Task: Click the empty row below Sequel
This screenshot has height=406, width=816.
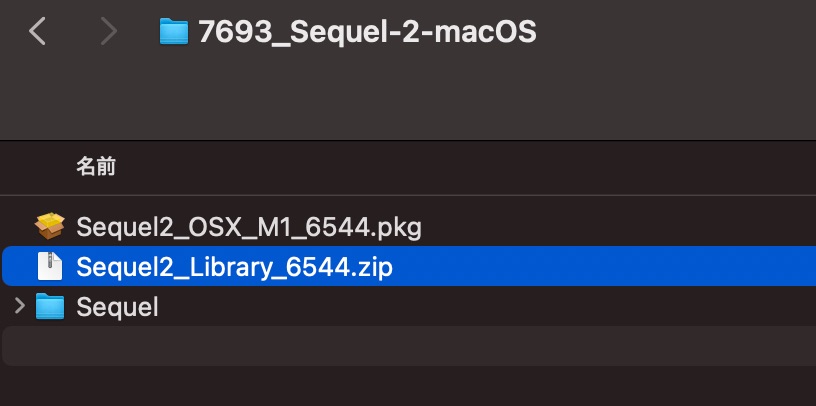Action: (400, 346)
